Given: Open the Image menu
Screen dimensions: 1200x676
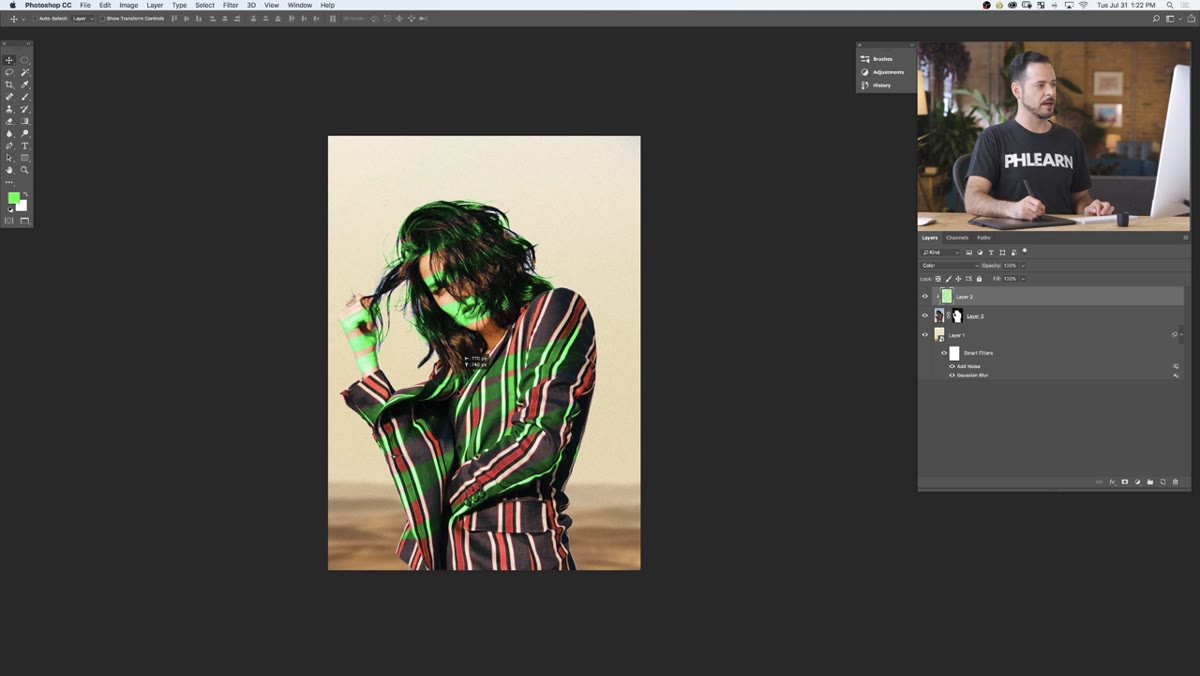Looking at the screenshot, I should pyautogui.click(x=129, y=5).
